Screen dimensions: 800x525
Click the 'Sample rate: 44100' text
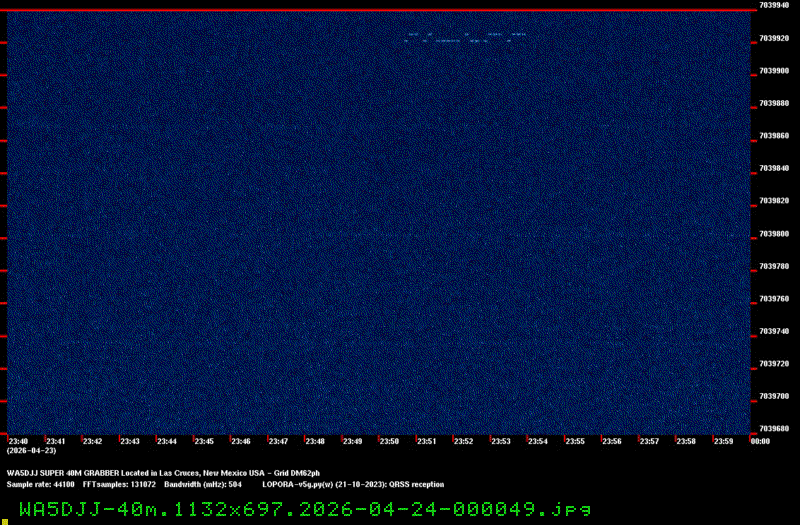(x=40, y=485)
